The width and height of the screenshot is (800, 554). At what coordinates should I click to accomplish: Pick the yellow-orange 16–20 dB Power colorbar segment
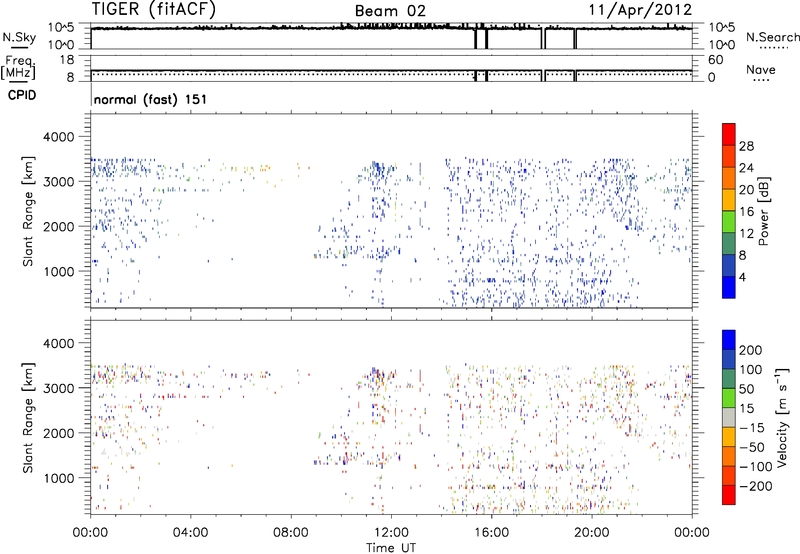729,200
